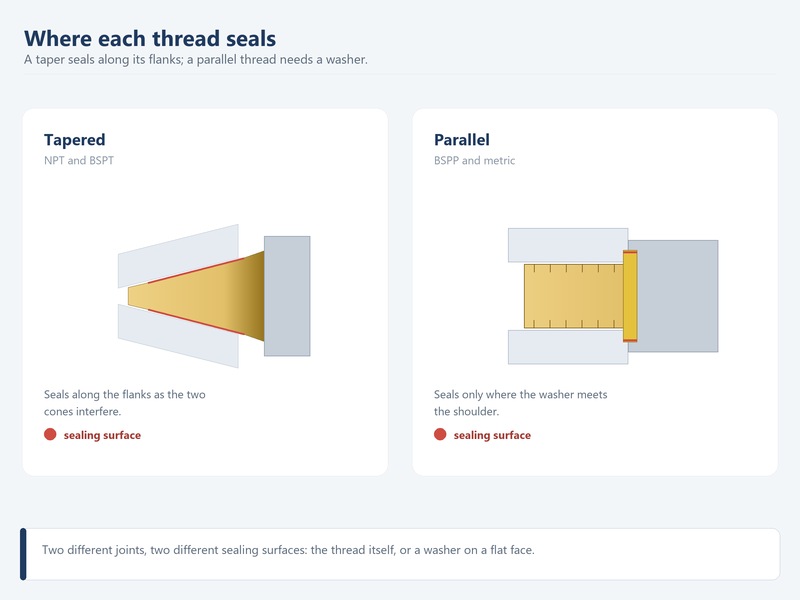Click the 'Seals along the flanks' description
The image size is (800, 600).
[x=124, y=403]
